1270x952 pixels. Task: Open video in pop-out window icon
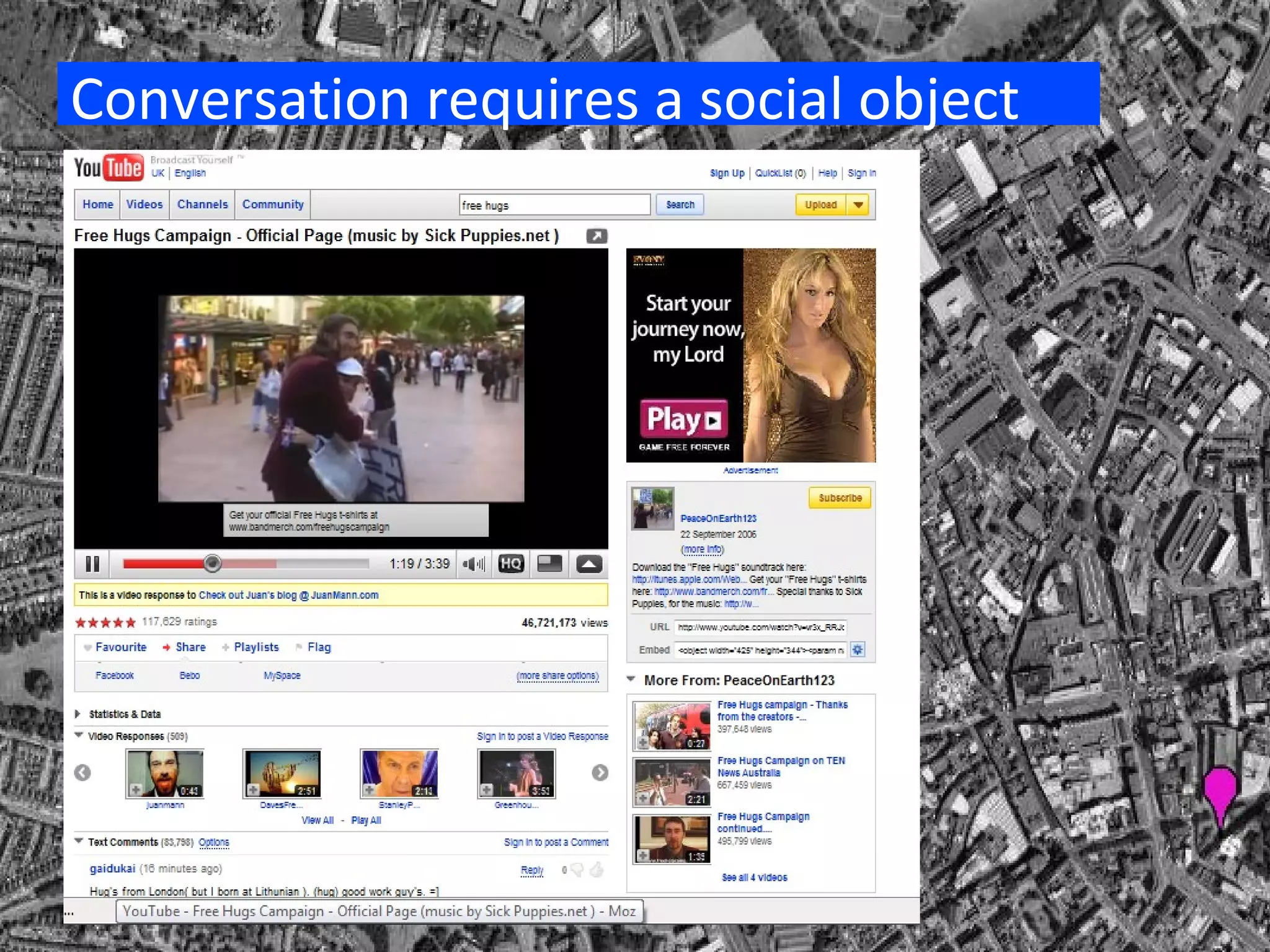pyautogui.click(x=597, y=236)
